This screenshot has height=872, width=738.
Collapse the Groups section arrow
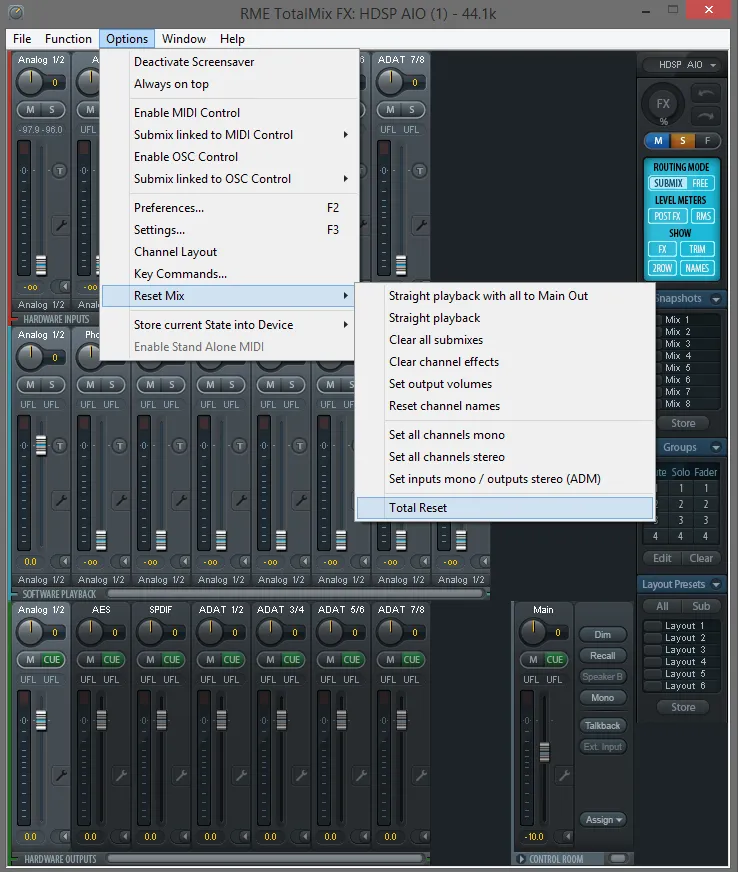click(716, 447)
